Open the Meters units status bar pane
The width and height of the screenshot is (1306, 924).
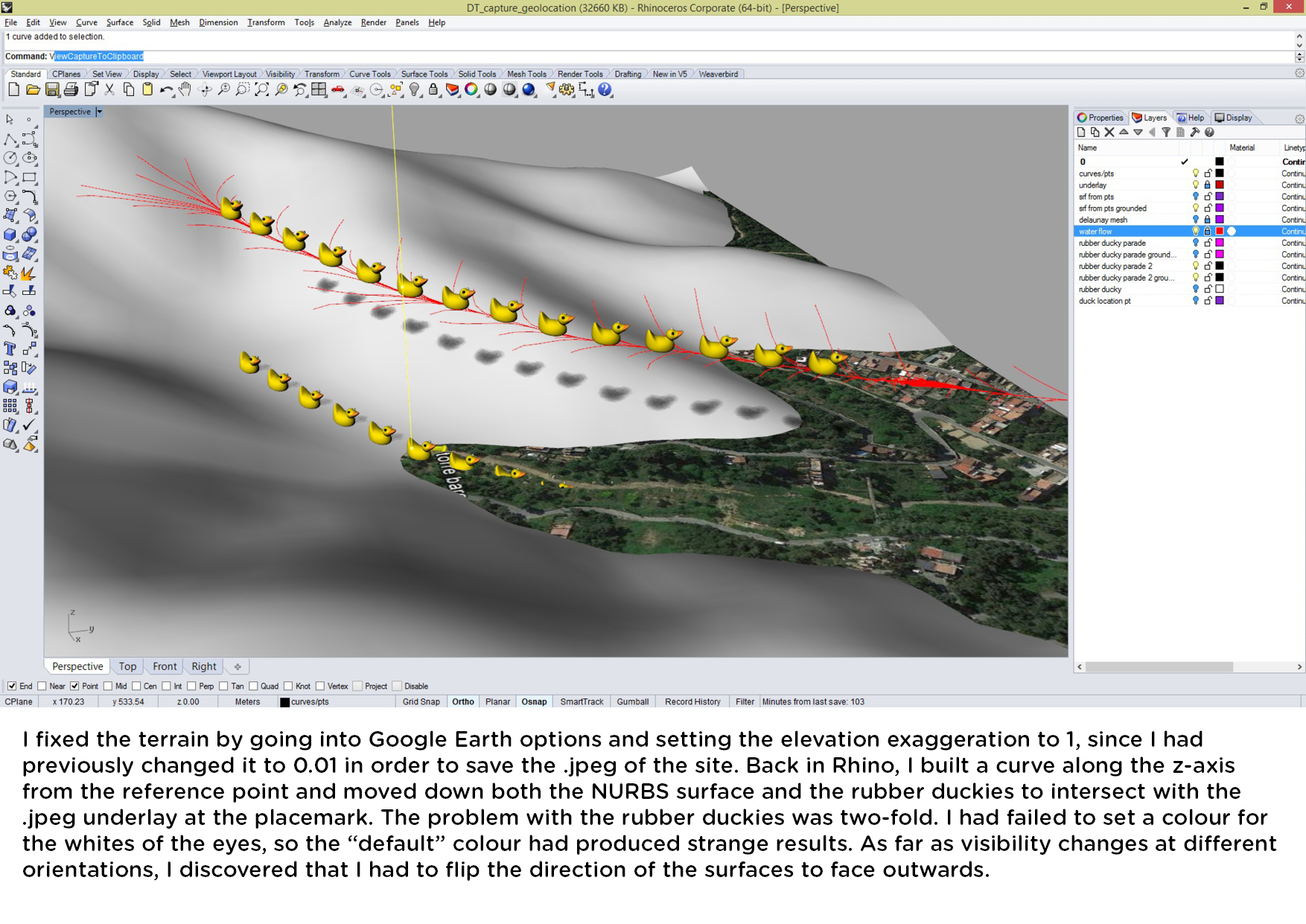247,702
